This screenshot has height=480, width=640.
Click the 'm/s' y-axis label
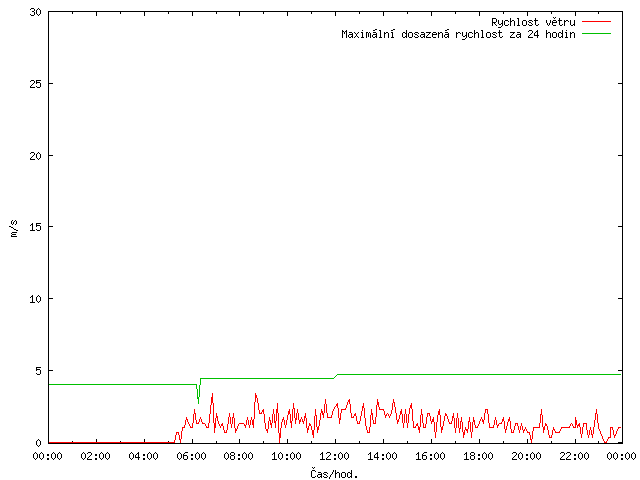click(14, 228)
